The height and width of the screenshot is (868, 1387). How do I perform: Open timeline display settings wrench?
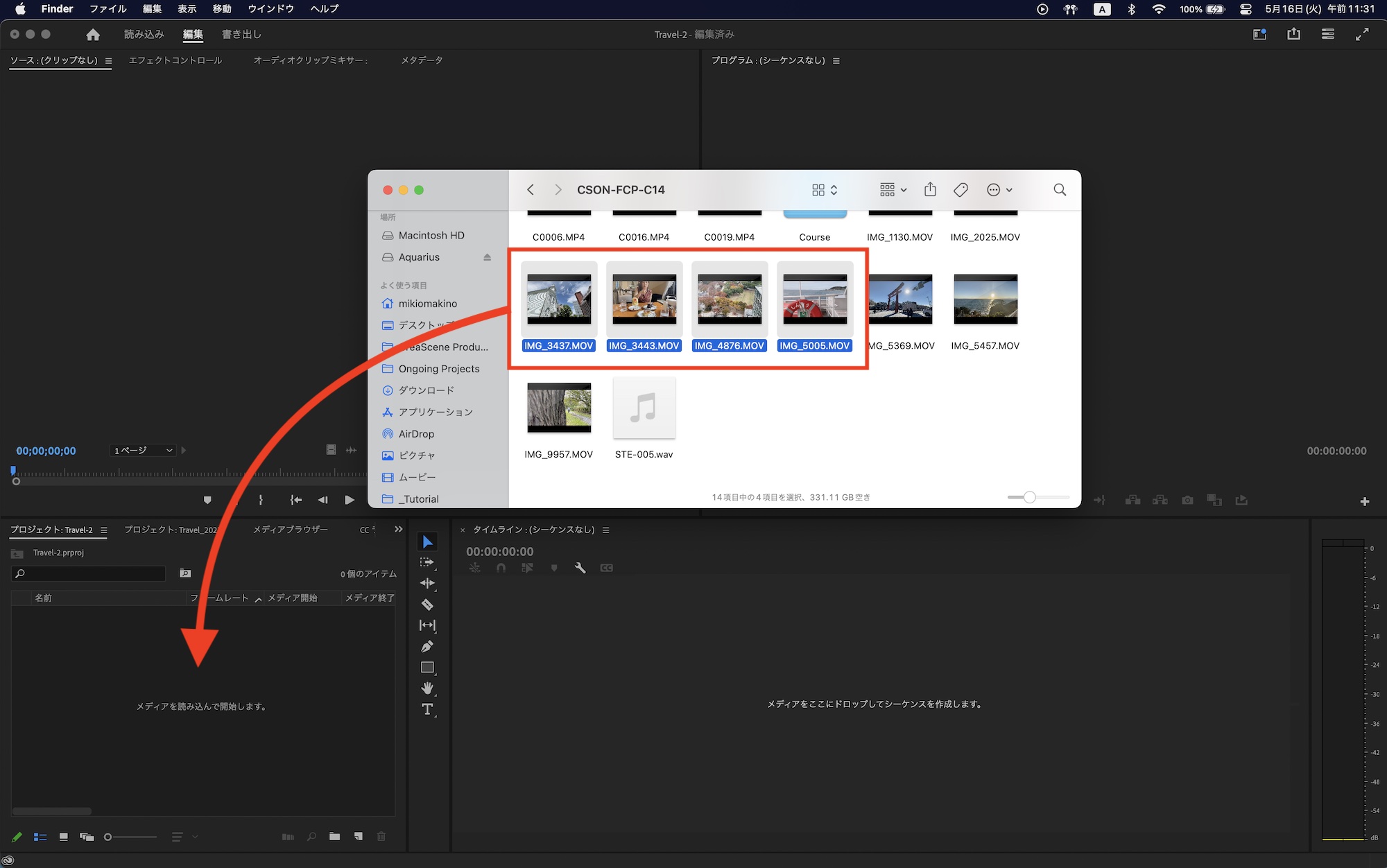(x=580, y=568)
